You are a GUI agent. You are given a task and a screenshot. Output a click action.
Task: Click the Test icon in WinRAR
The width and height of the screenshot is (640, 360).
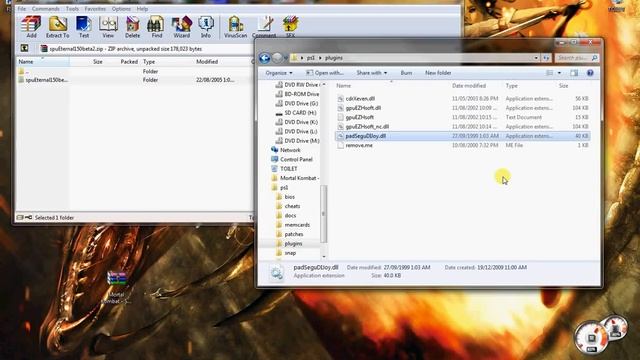84,27
